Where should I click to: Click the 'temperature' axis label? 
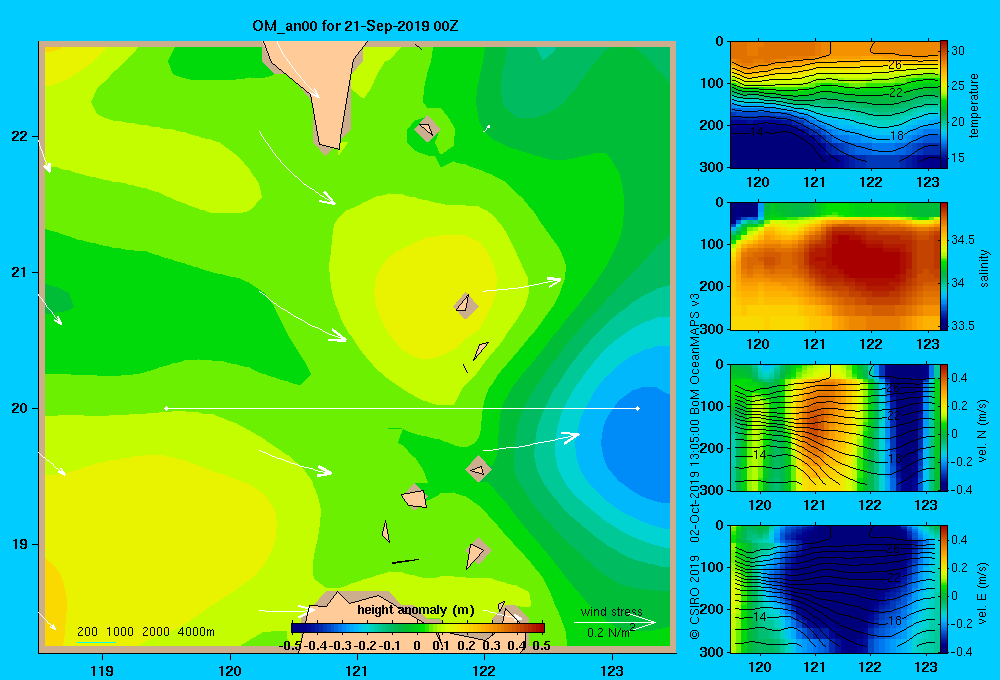tap(974, 105)
